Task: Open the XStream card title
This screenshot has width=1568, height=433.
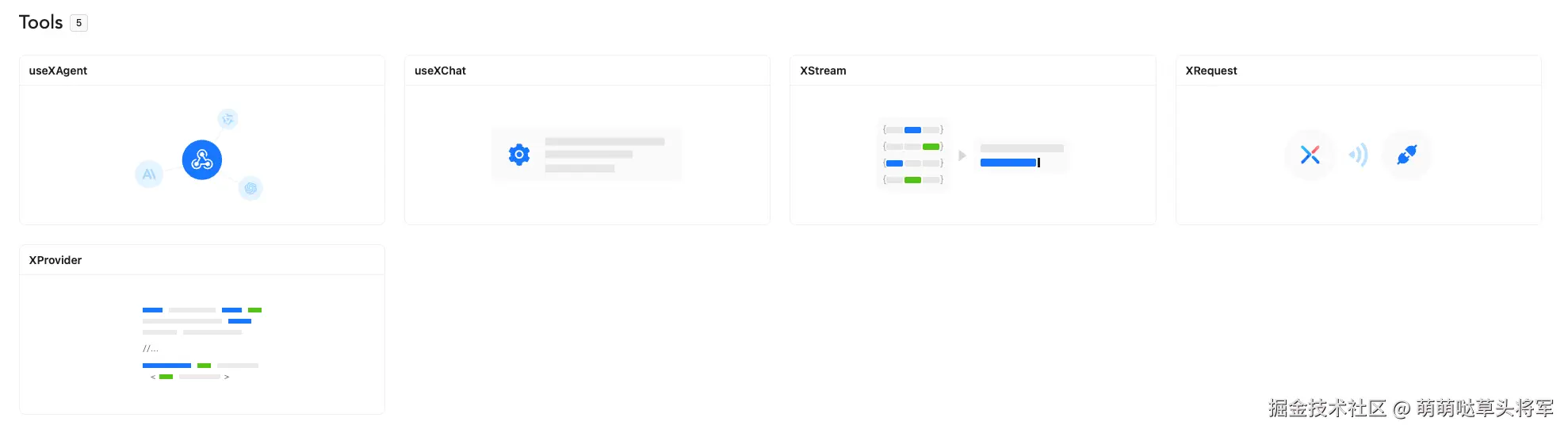Action: tap(823, 71)
